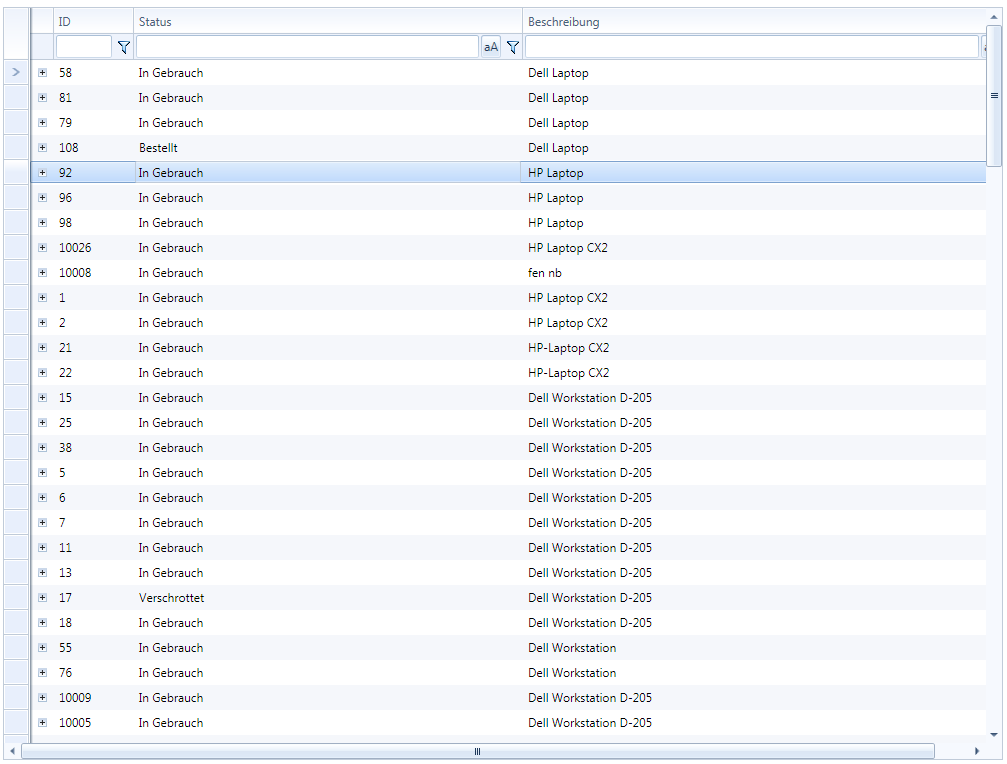Expand row with ID 55
This screenshot has width=1007, height=764.
click(x=42, y=648)
